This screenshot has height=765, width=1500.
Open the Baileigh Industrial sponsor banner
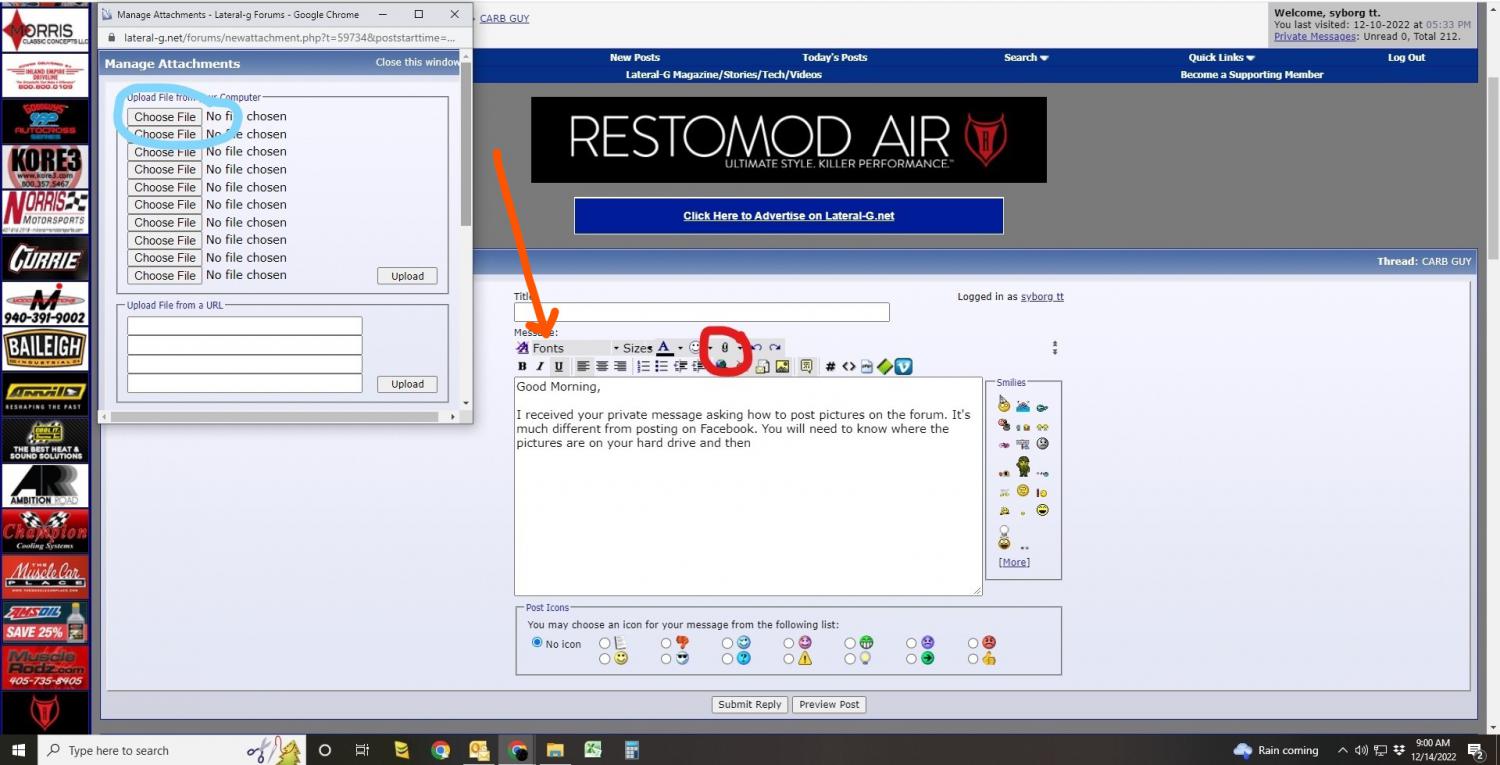[x=45, y=350]
